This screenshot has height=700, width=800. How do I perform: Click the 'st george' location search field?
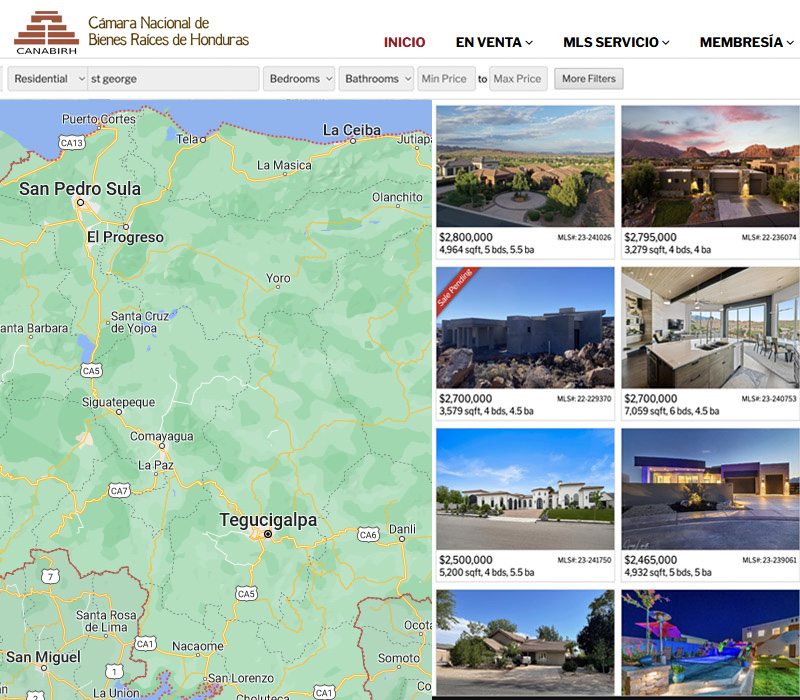(x=173, y=79)
